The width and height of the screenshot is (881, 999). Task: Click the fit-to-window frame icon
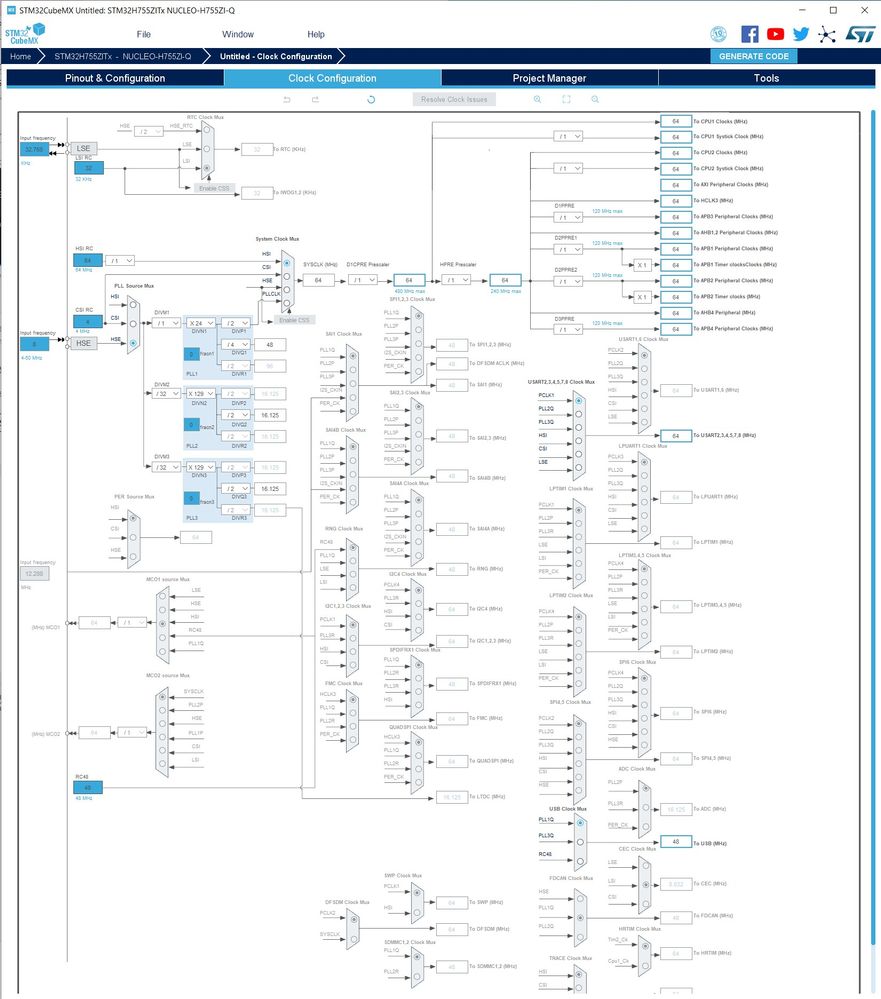point(566,99)
